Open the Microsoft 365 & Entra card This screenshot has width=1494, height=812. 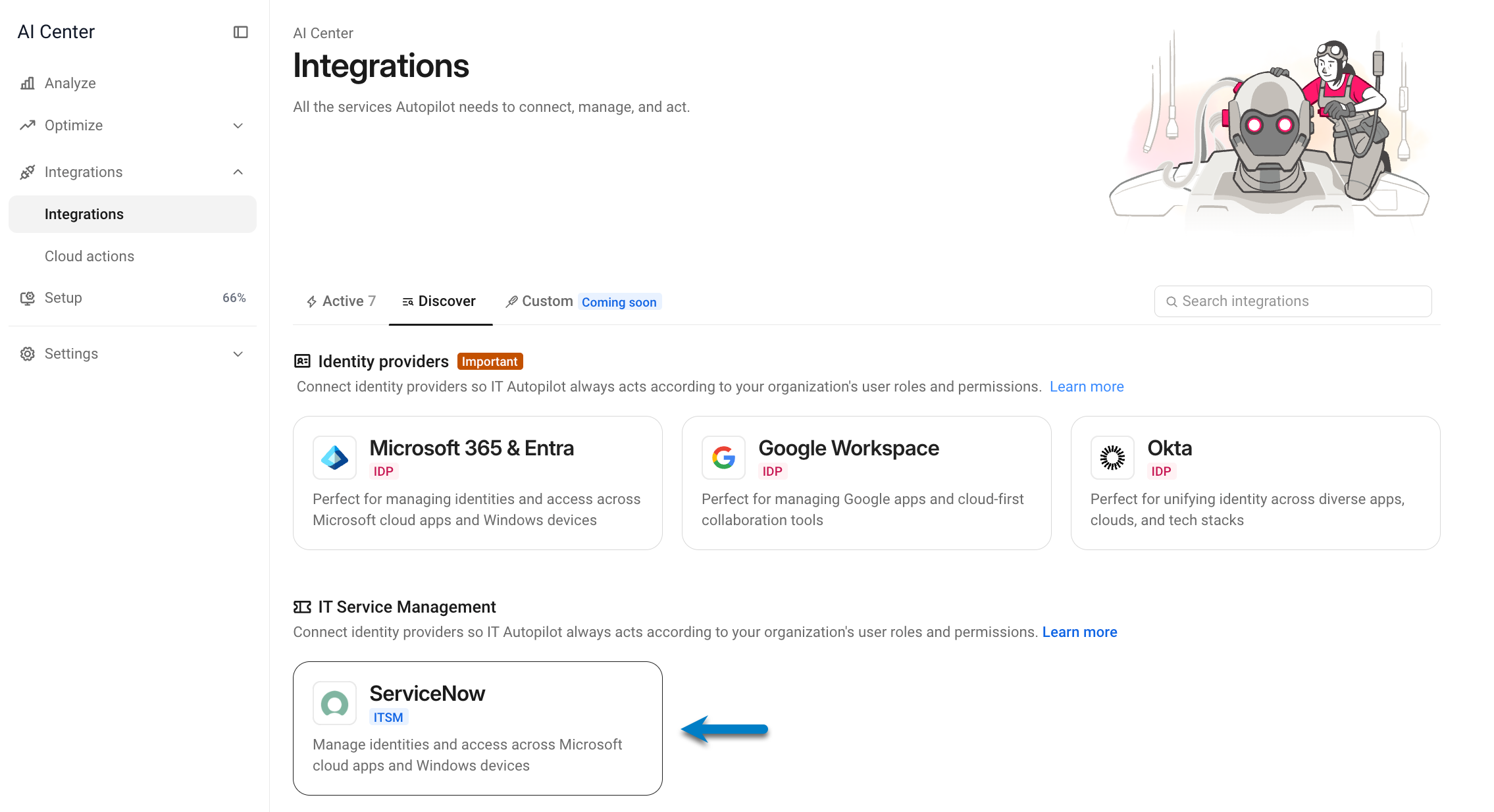(x=478, y=483)
